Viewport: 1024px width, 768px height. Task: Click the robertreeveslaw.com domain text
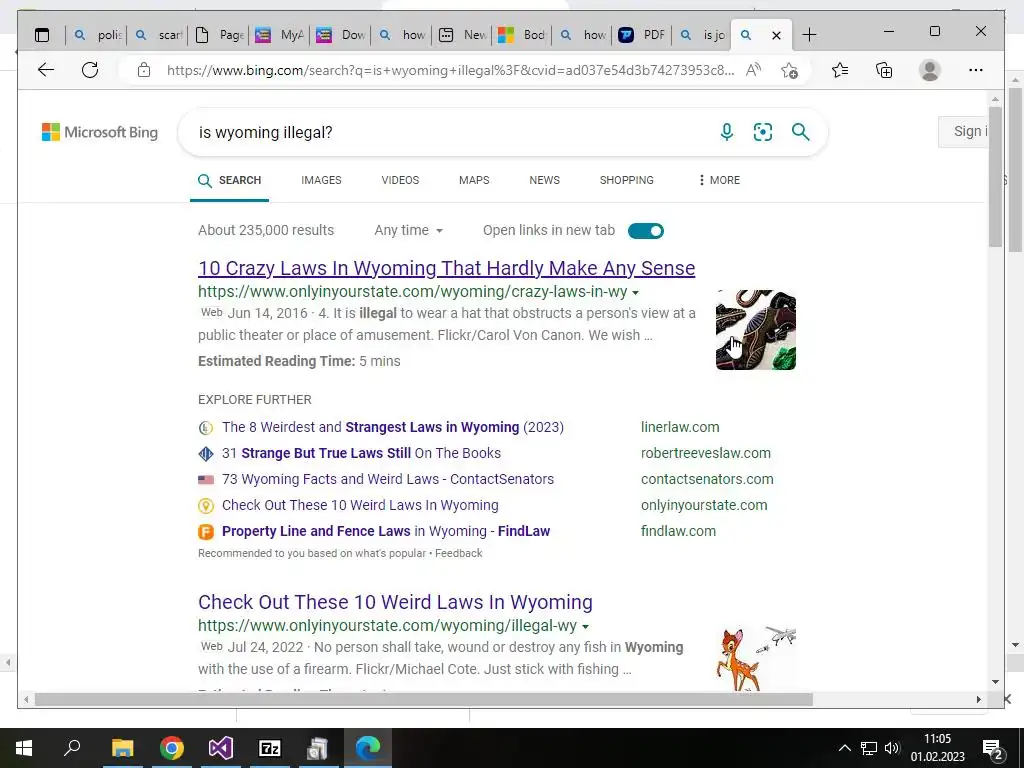[x=706, y=453]
